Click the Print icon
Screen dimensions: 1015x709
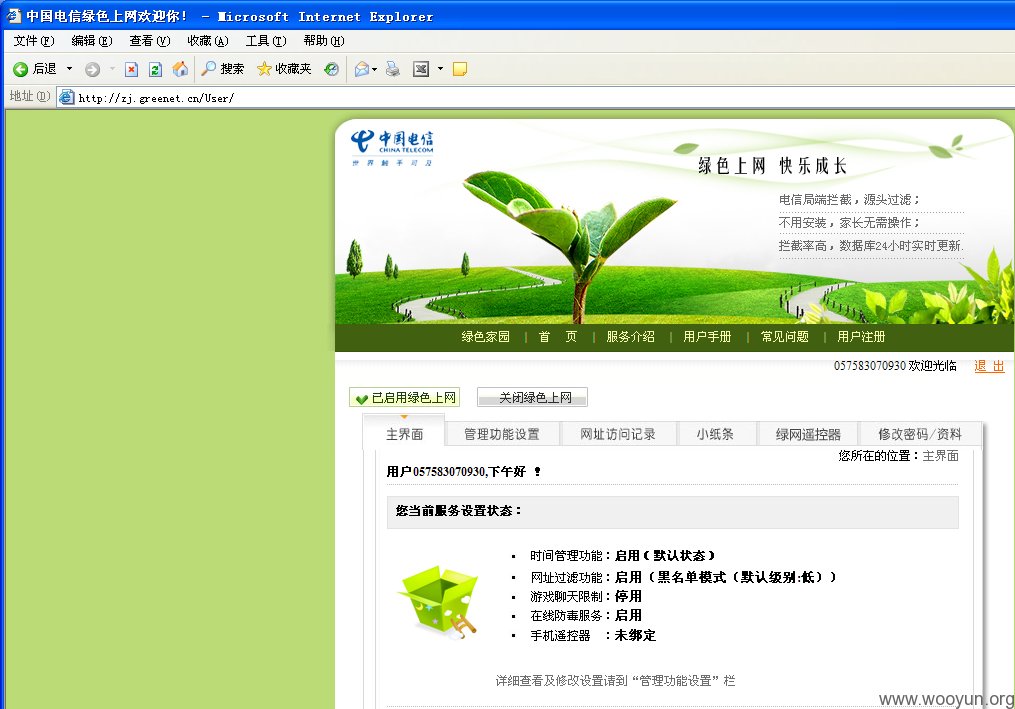click(x=393, y=69)
